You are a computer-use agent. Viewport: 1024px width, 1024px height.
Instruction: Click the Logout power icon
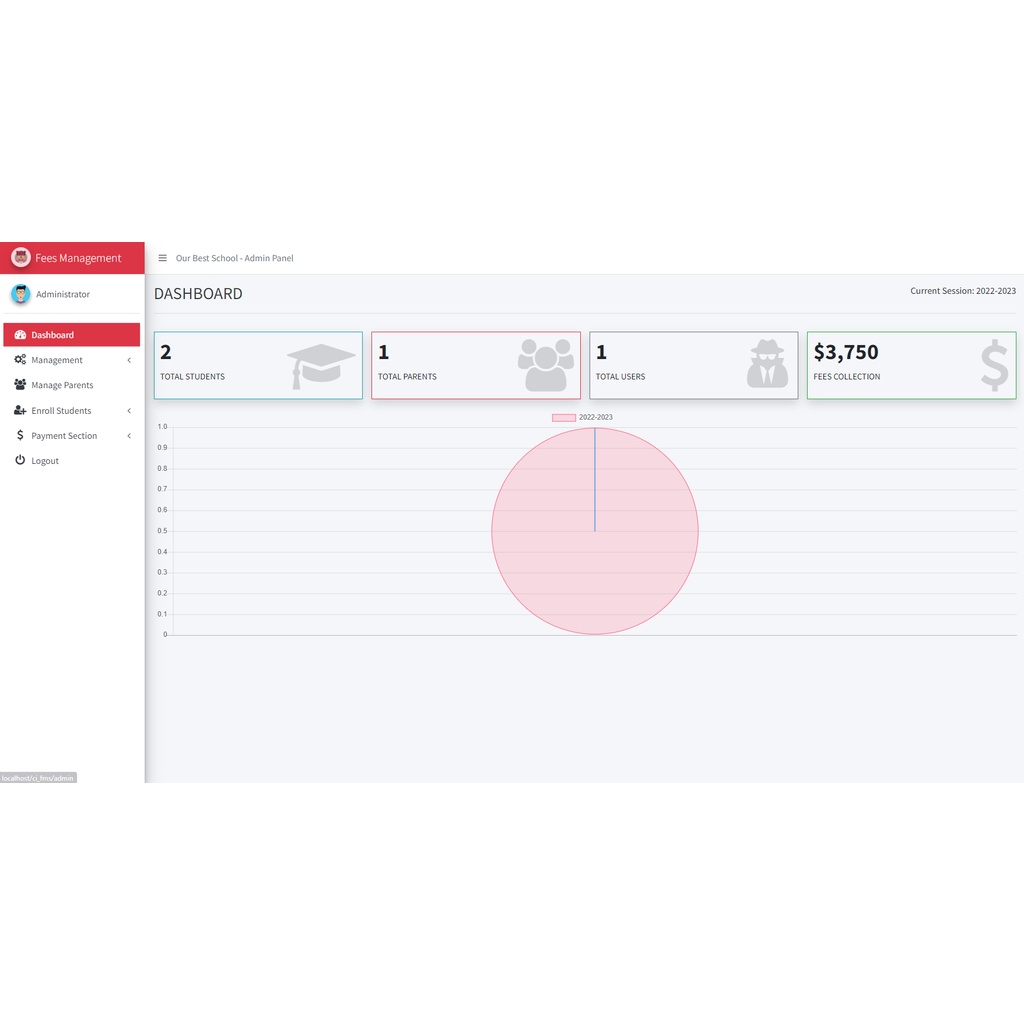pos(21,460)
